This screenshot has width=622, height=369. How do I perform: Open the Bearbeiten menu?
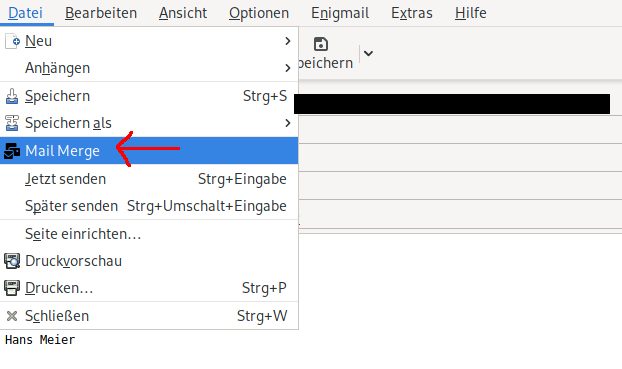(x=101, y=13)
